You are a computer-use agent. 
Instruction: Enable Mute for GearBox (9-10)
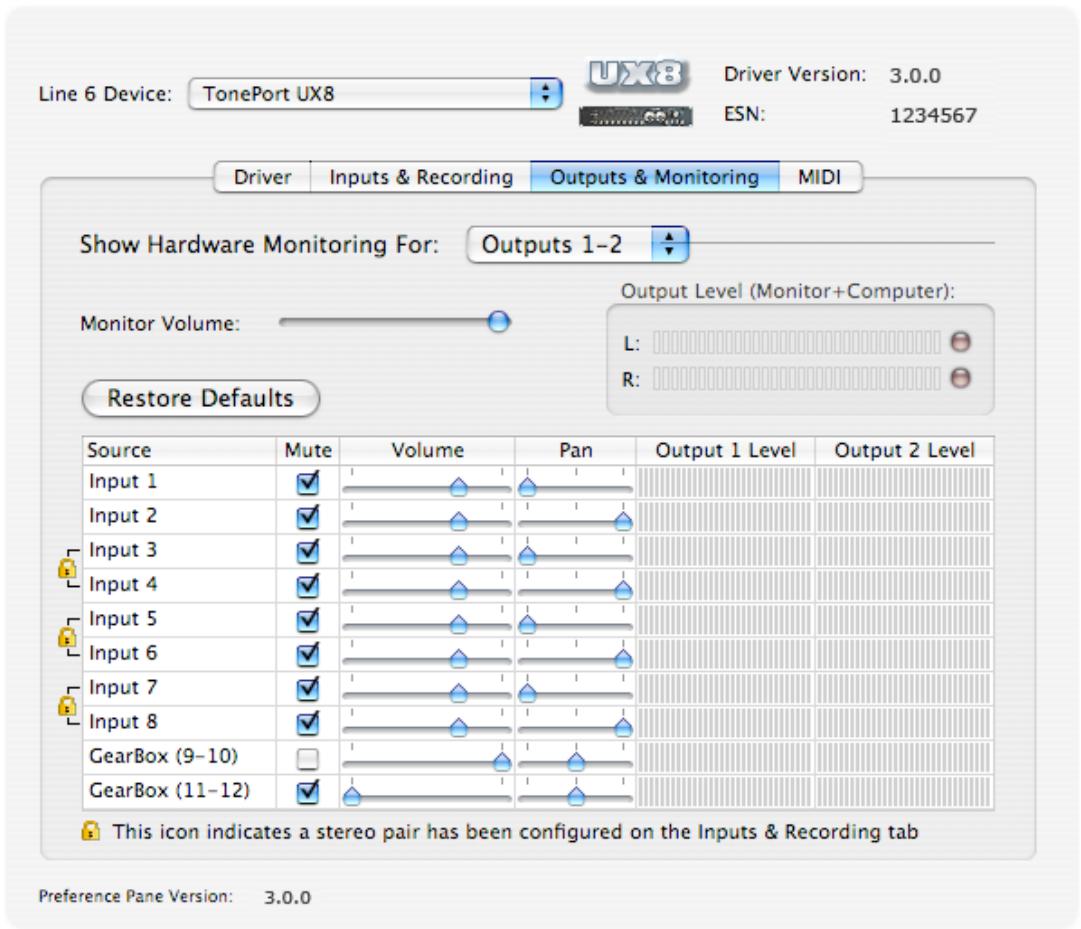tap(307, 759)
